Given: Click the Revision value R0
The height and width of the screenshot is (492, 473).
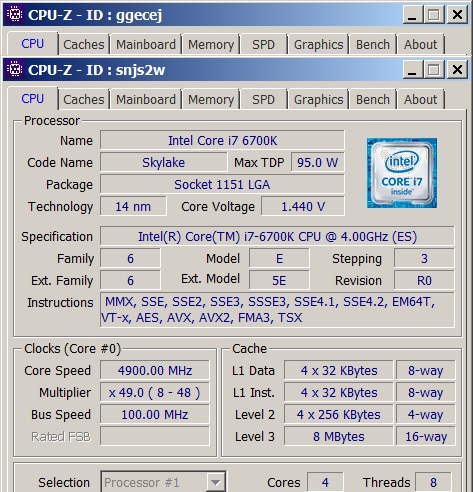Looking at the screenshot, I should (424, 280).
